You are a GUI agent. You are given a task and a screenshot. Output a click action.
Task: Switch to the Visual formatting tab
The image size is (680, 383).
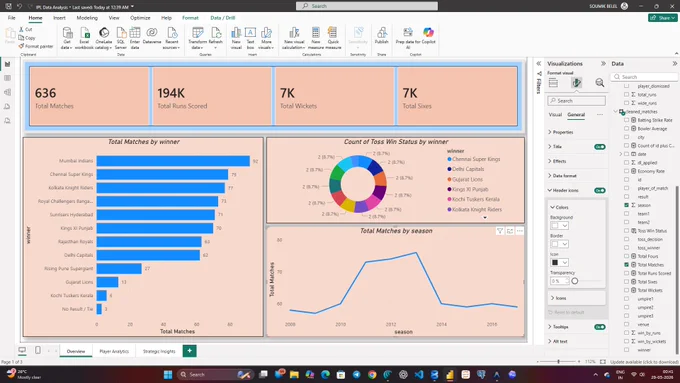pyautogui.click(x=555, y=115)
